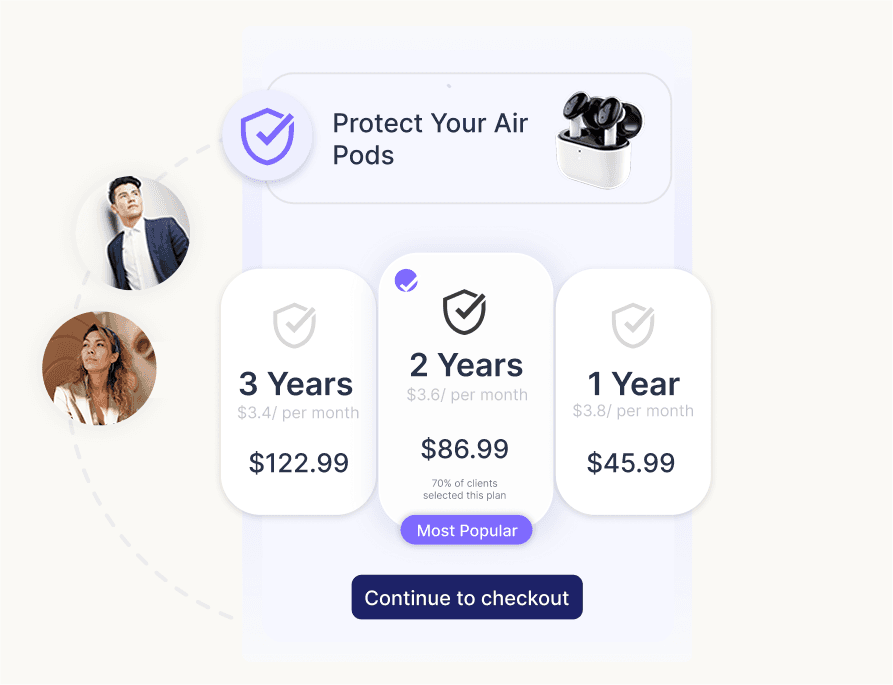This screenshot has width=893, height=685.
Task: Click the shield icon on the 3 Years card
Action: [296, 325]
